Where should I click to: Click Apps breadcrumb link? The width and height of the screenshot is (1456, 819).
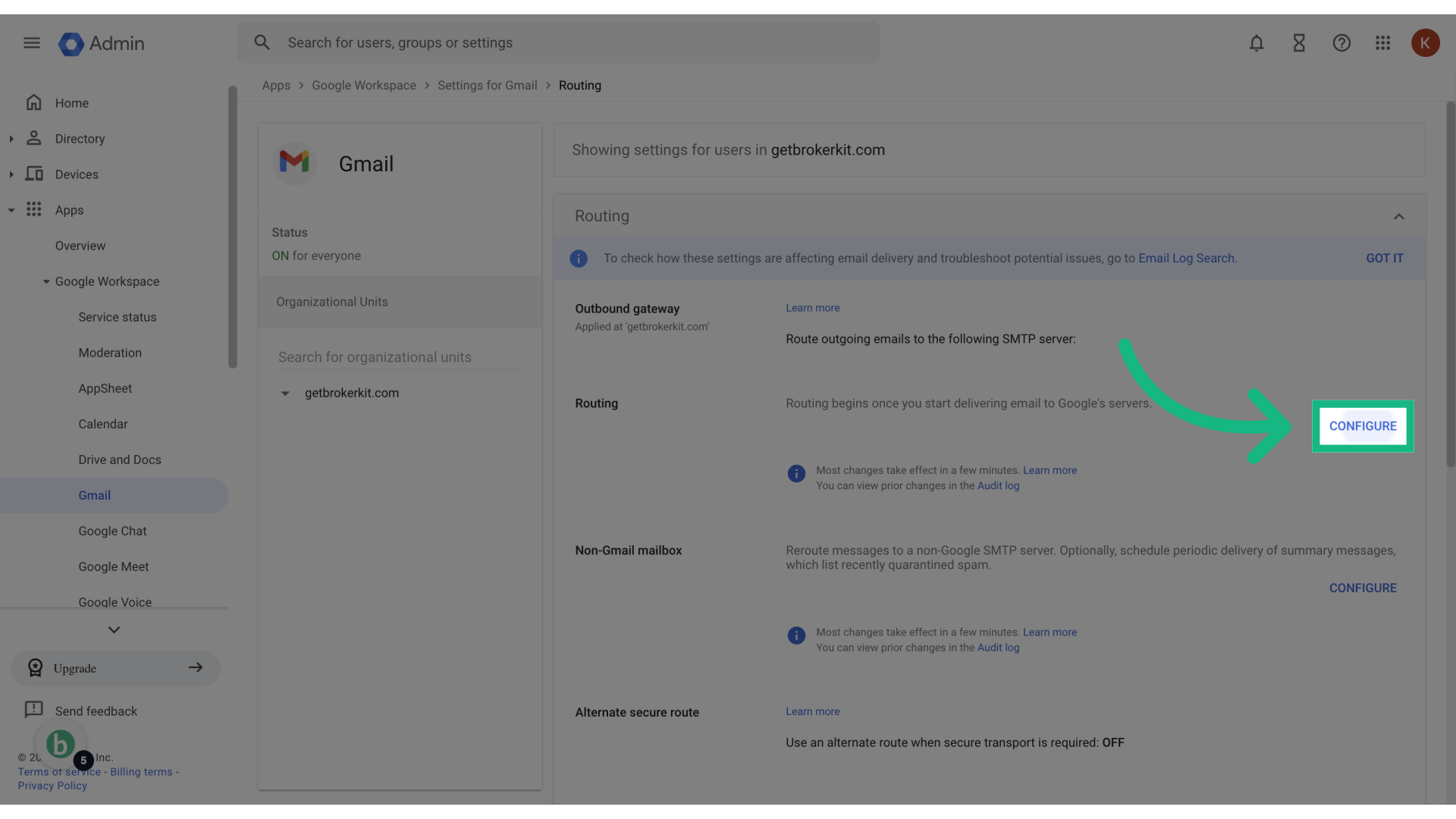tap(276, 86)
